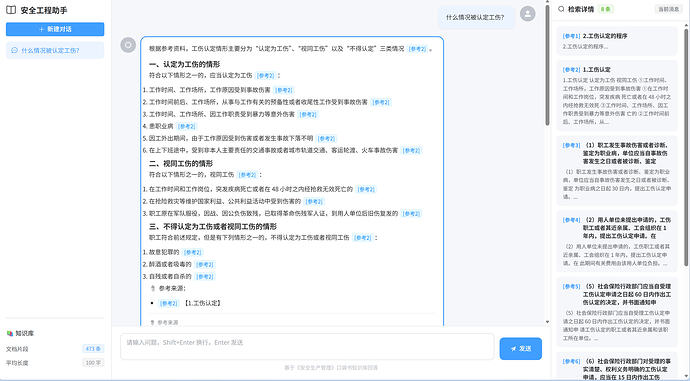This screenshot has width=690, height=381.
Task: Open reference card 参考4 about 用人单位未提出申请
Action: point(617,241)
